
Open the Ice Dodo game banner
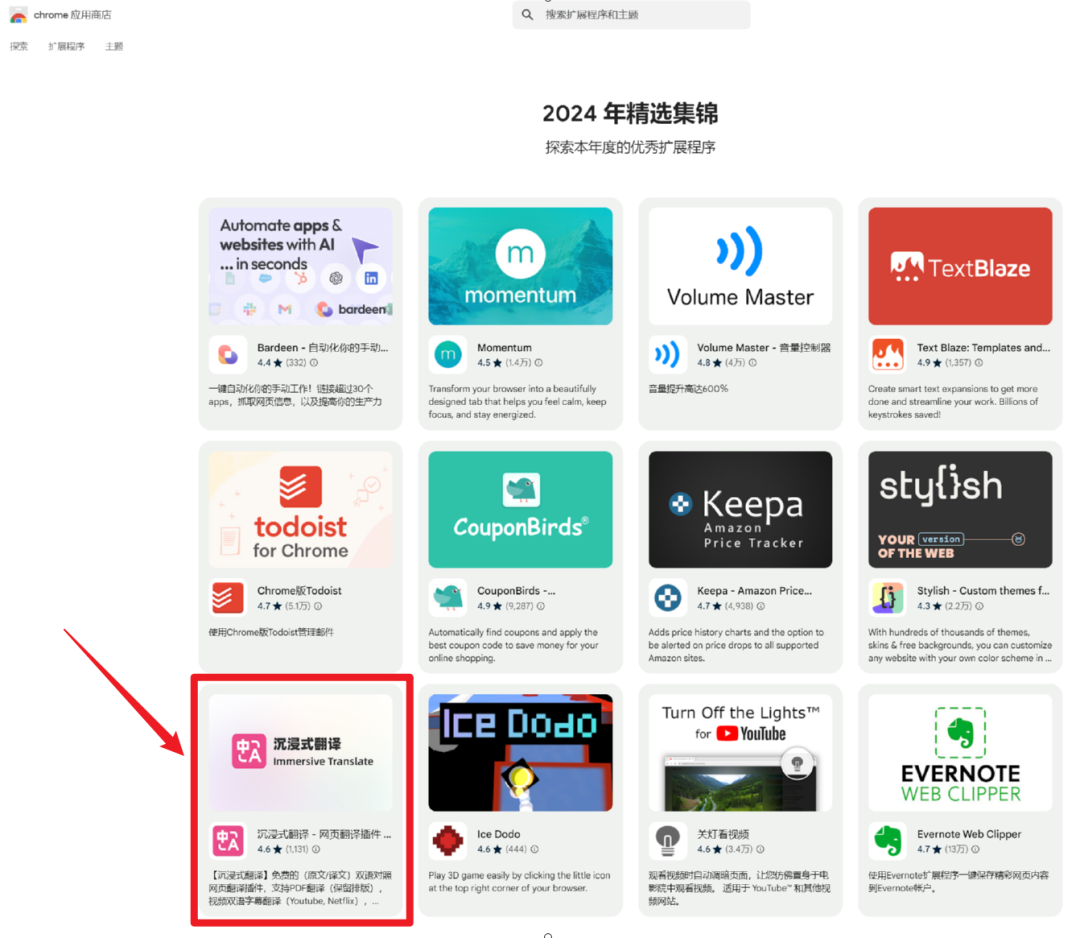coord(520,753)
